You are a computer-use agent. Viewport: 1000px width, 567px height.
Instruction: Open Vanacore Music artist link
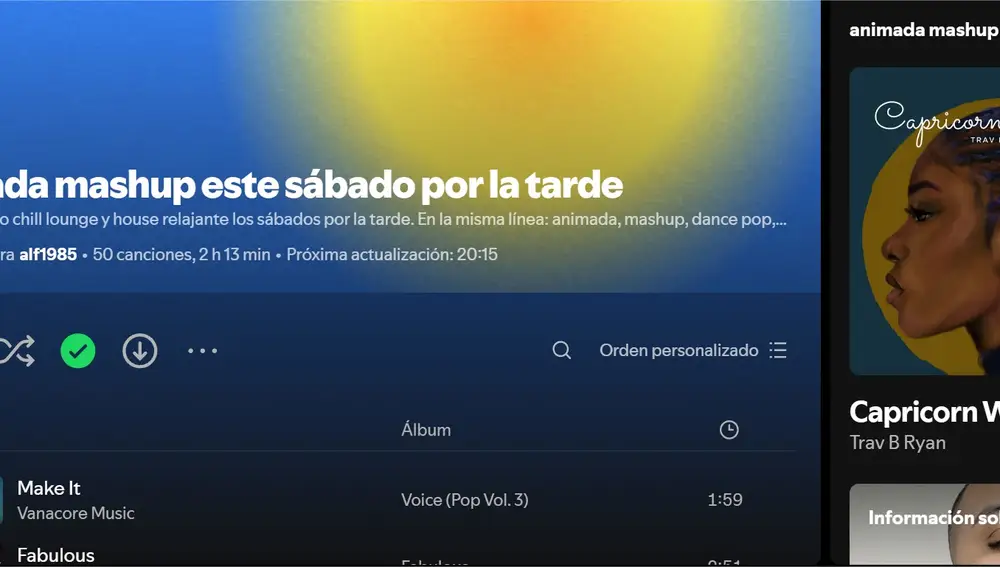[x=76, y=513]
